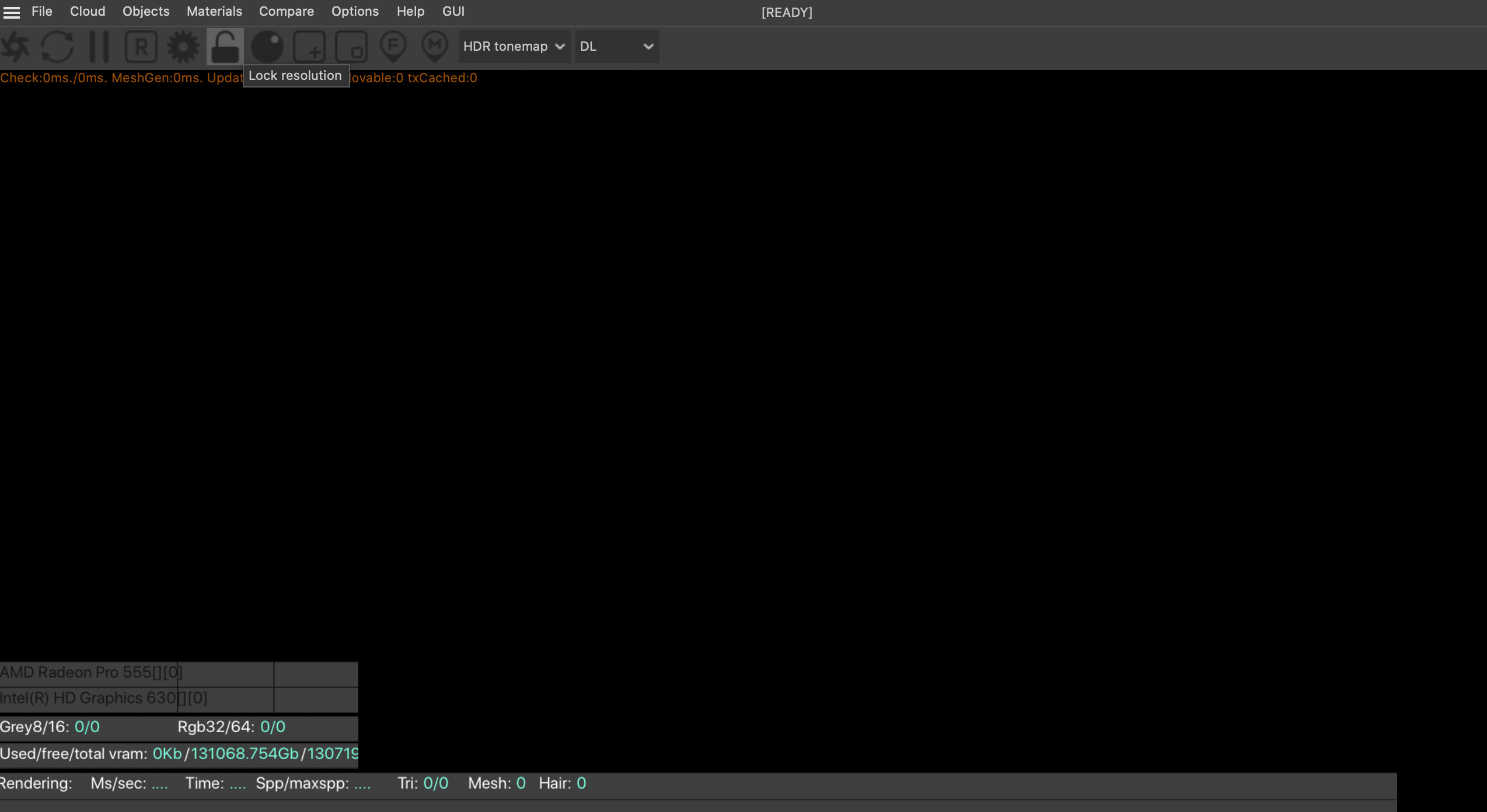This screenshot has width=1487, height=812.
Task: Click the AMD Radeon Pro 555 device row
Action: [179, 673]
